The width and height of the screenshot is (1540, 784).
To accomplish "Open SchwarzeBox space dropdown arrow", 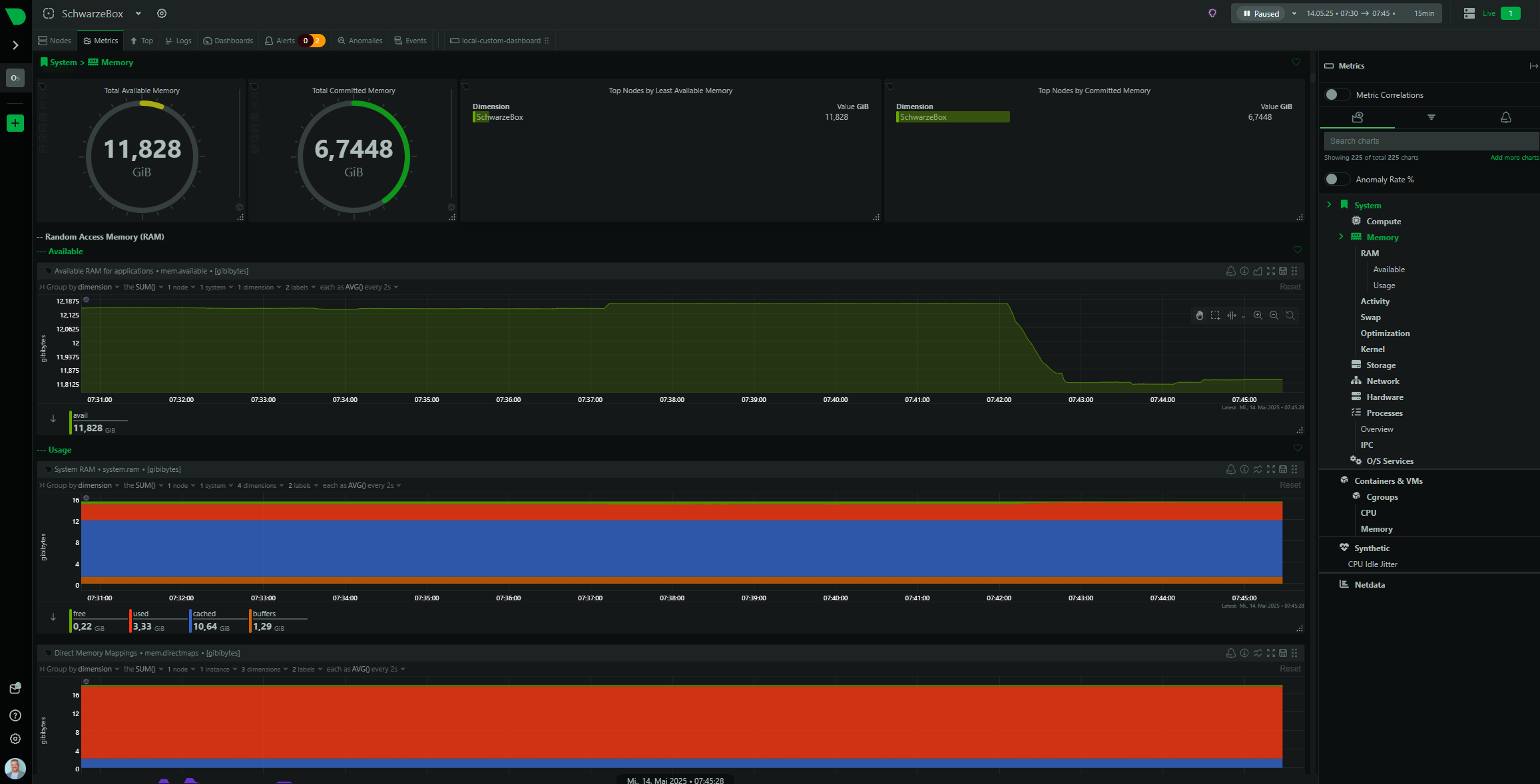I will point(138,13).
